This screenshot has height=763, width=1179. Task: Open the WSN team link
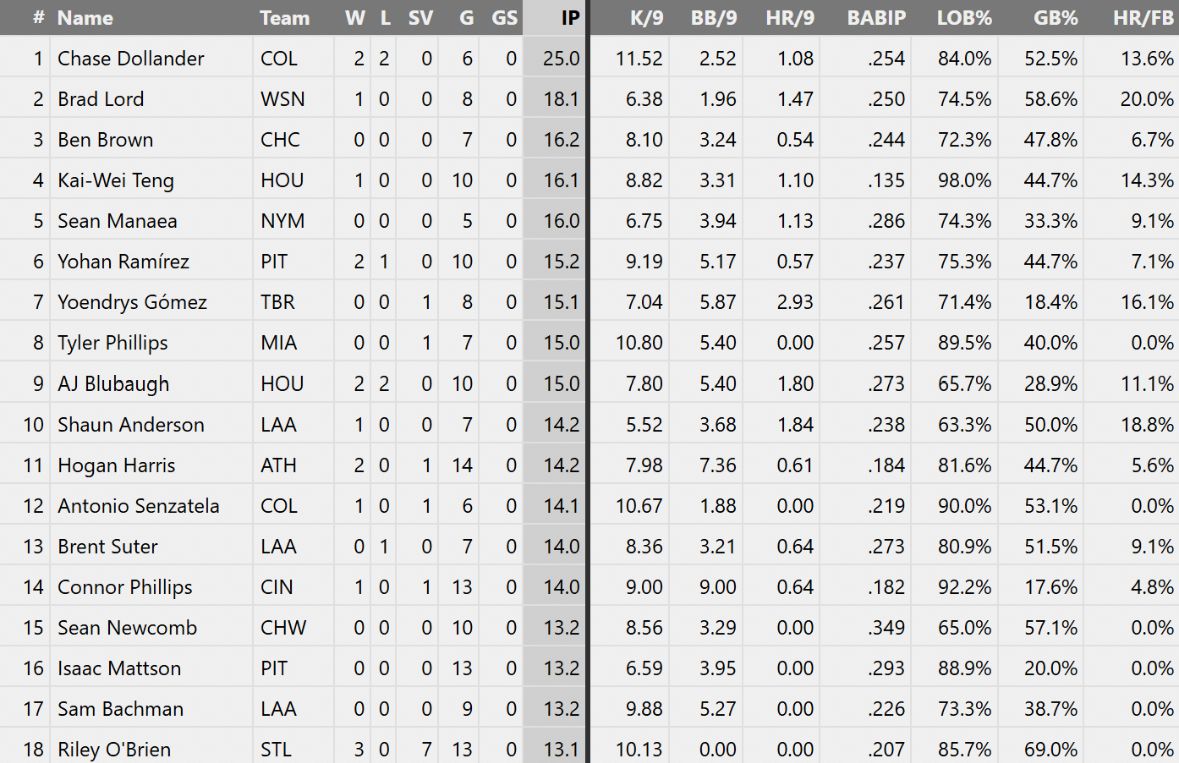click(x=282, y=99)
